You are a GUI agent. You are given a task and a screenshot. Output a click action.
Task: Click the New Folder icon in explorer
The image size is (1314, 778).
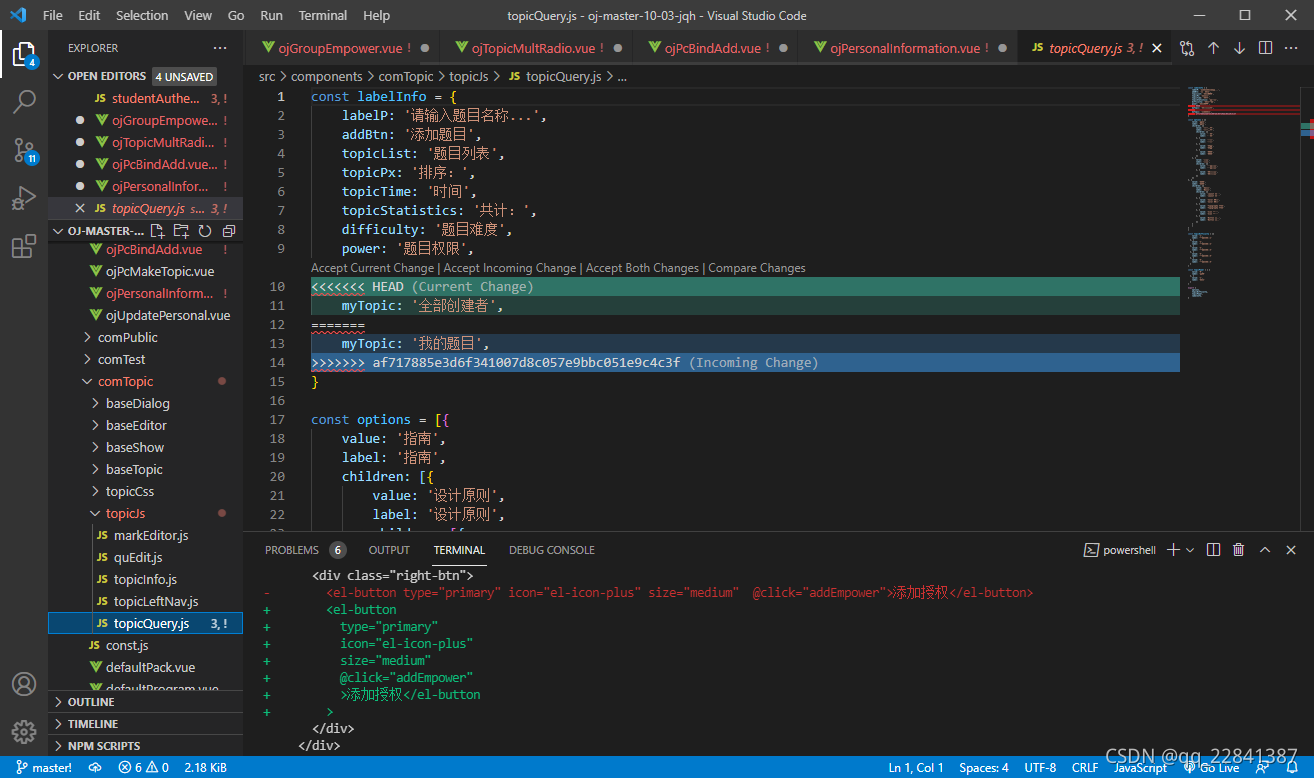[x=182, y=231]
